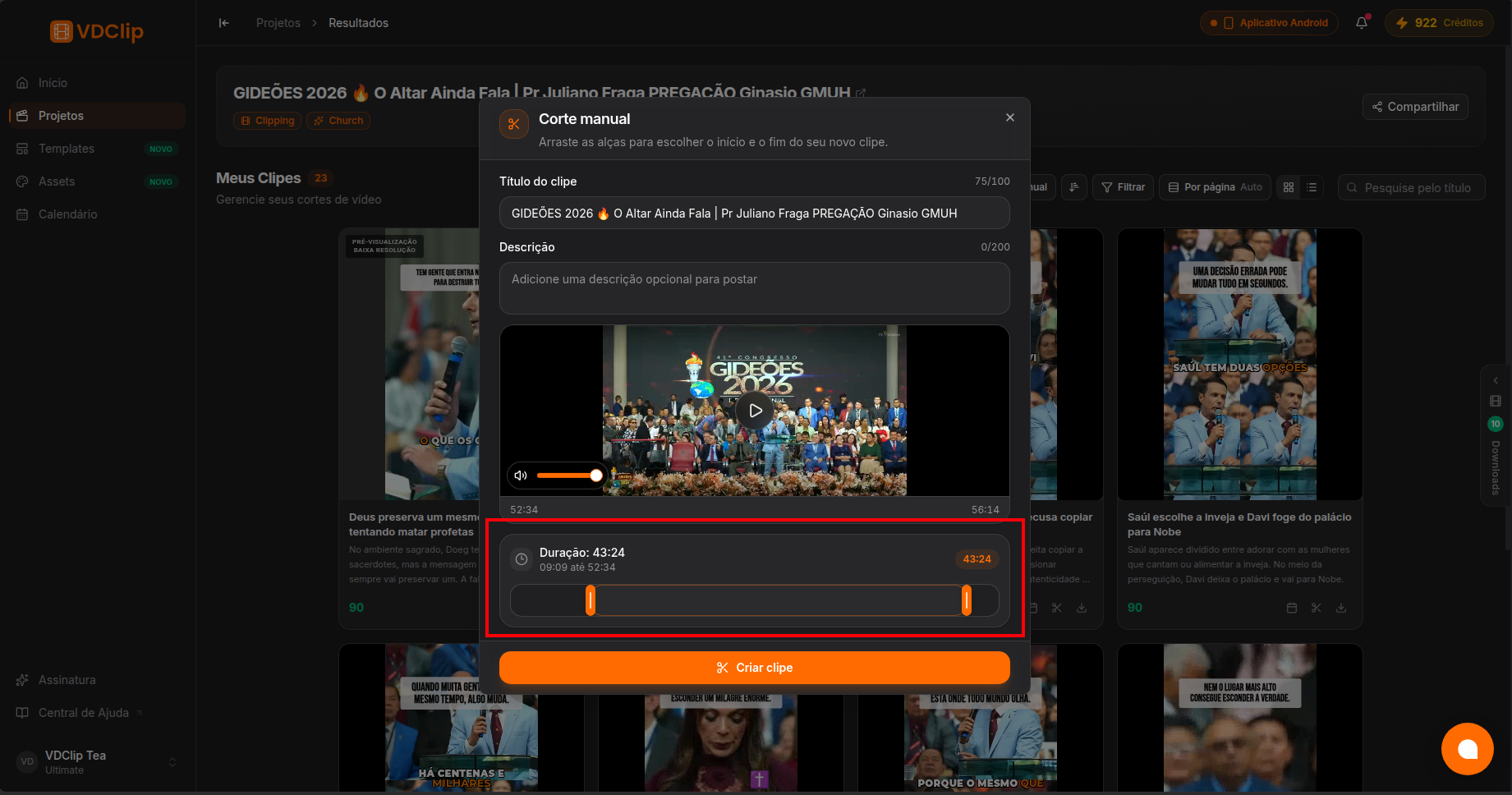Click the Compartilhar button
The width and height of the screenshot is (1512, 795).
coord(1415,107)
